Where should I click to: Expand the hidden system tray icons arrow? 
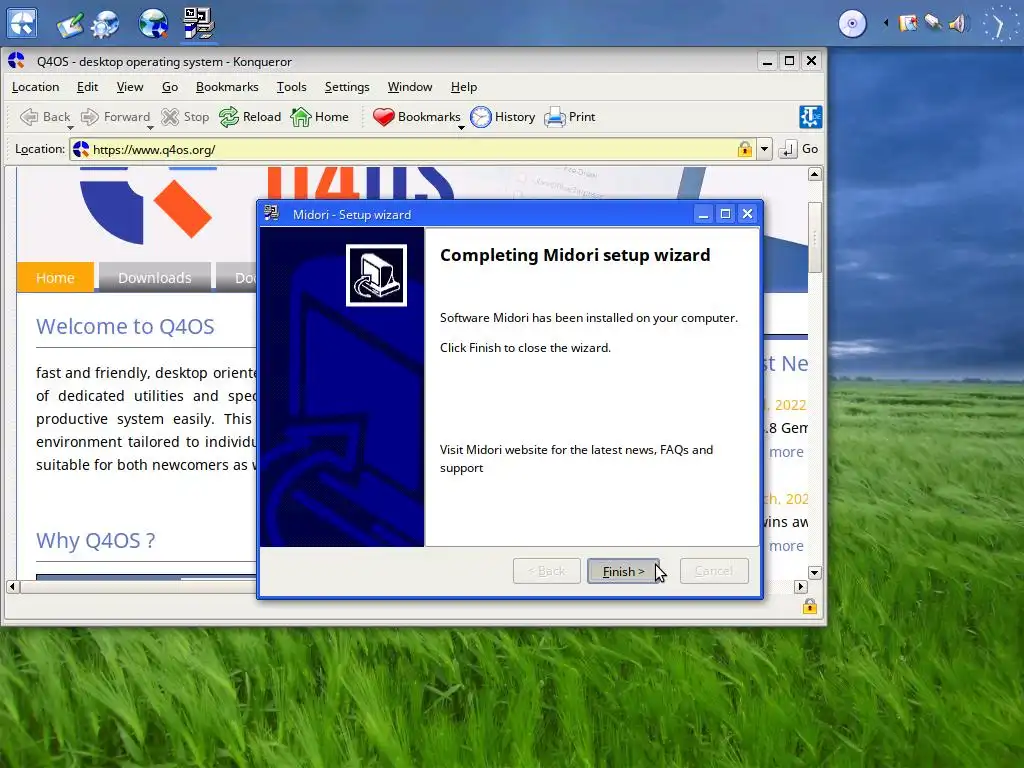(x=886, y=24)
